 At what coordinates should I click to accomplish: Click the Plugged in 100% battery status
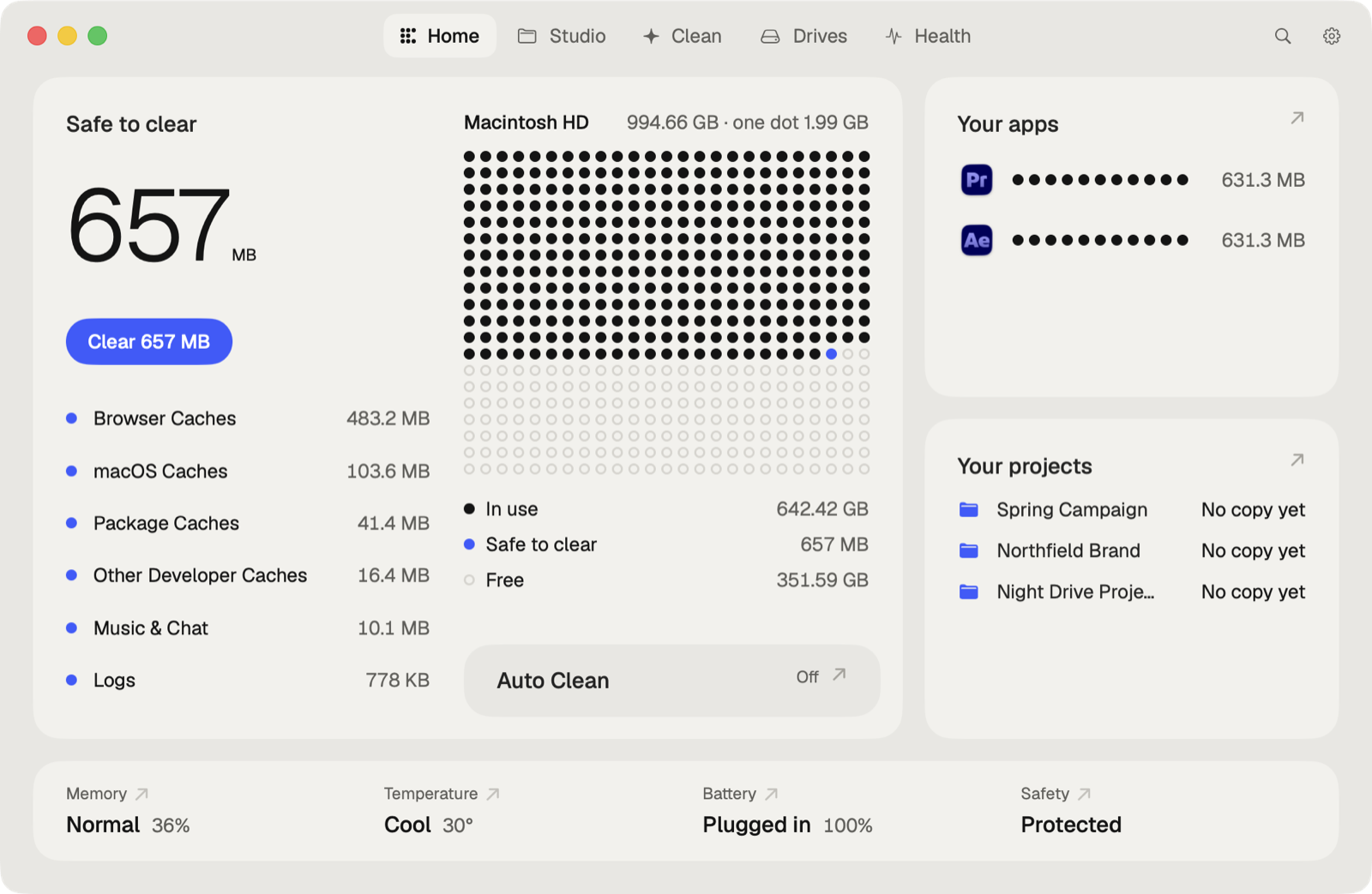(787, 825)
